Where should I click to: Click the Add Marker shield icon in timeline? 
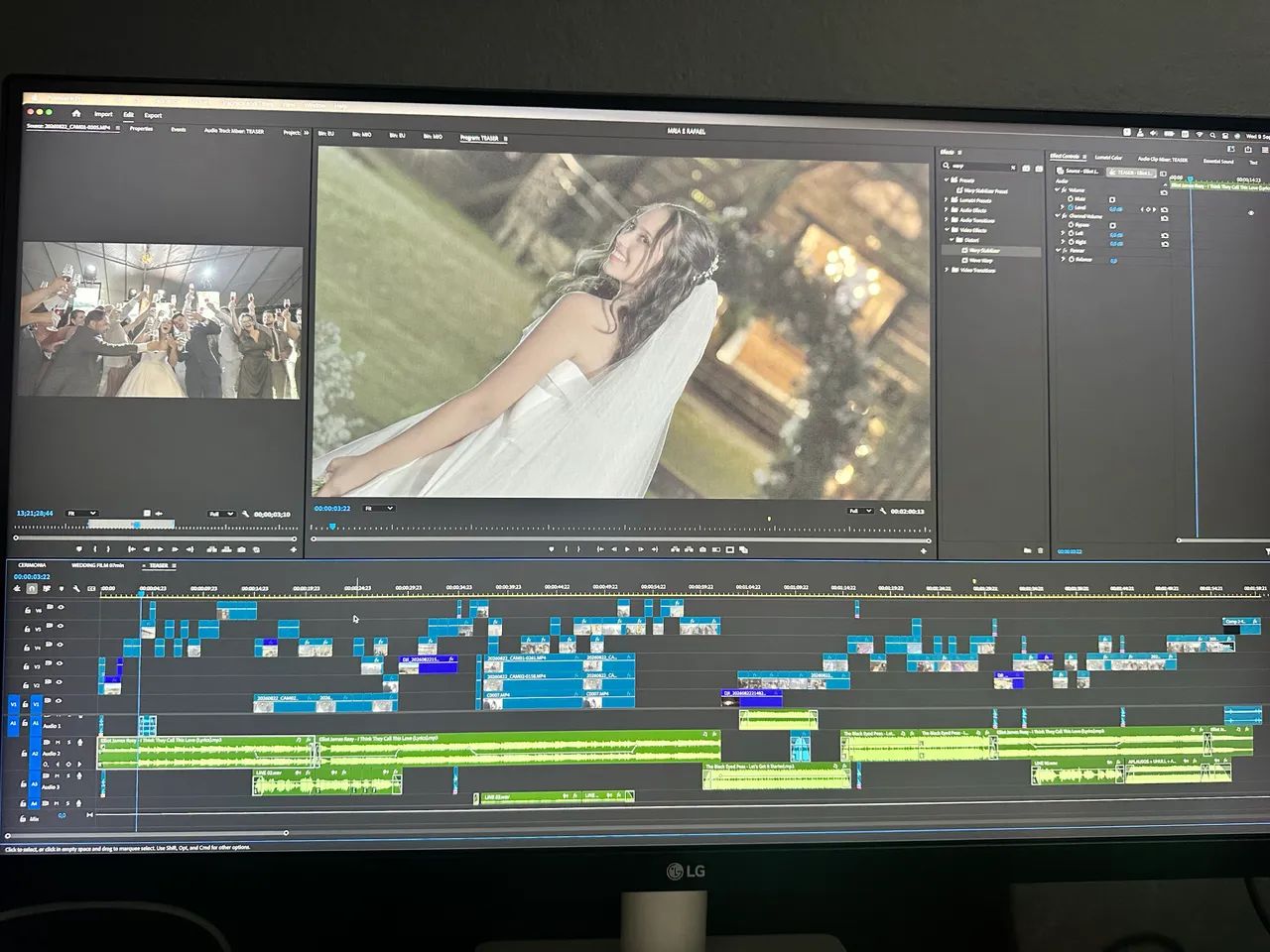point(62,588)
